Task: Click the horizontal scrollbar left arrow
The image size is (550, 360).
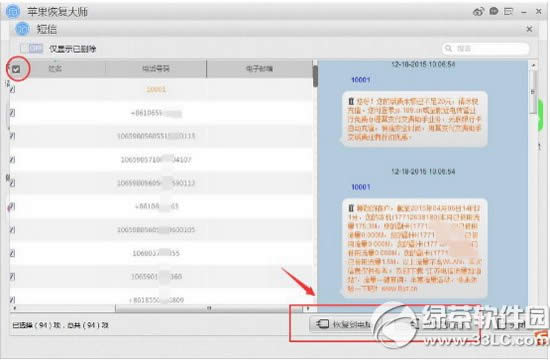Action: [14, 308]
